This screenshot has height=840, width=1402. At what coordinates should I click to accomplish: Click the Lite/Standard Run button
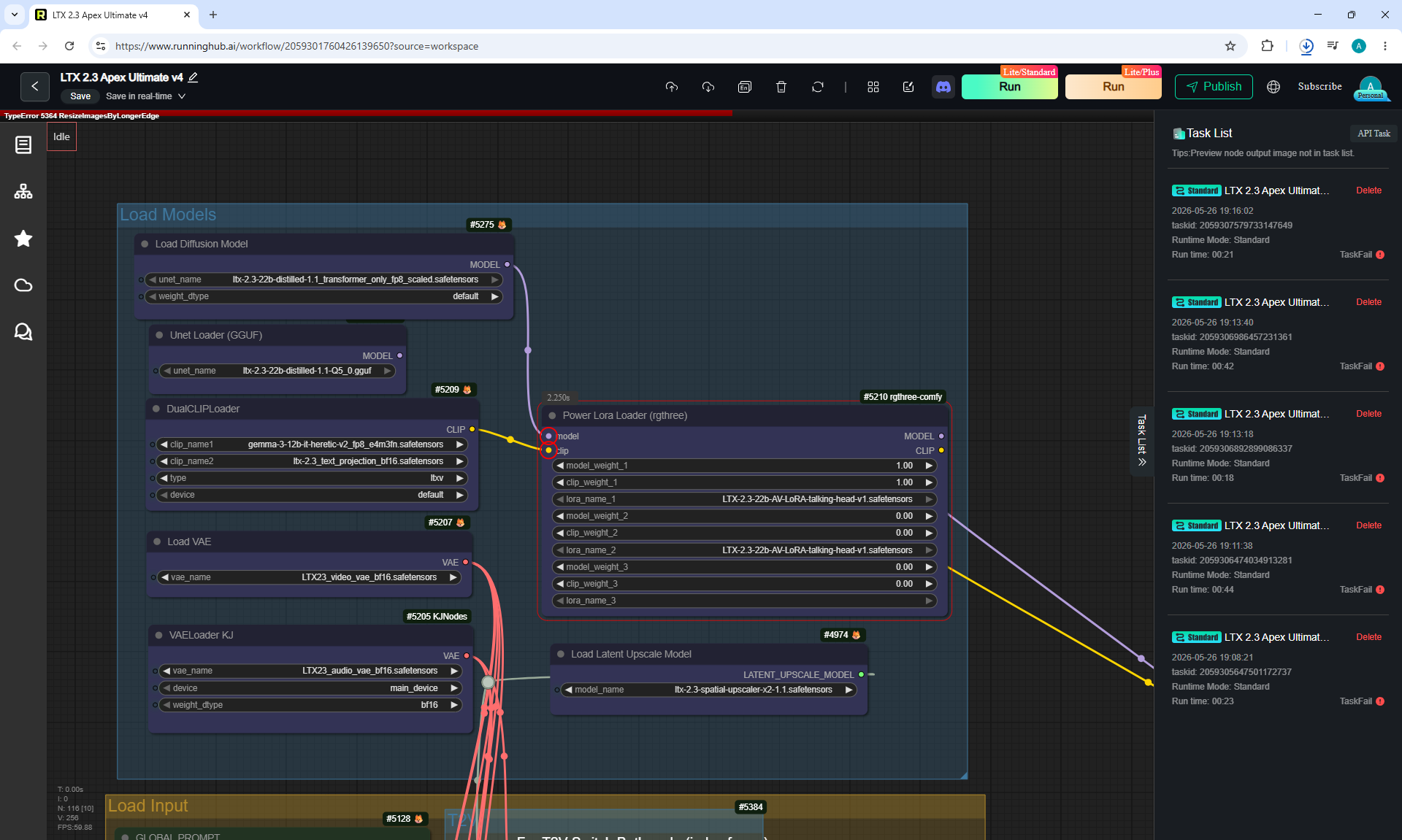[1009, 87]
